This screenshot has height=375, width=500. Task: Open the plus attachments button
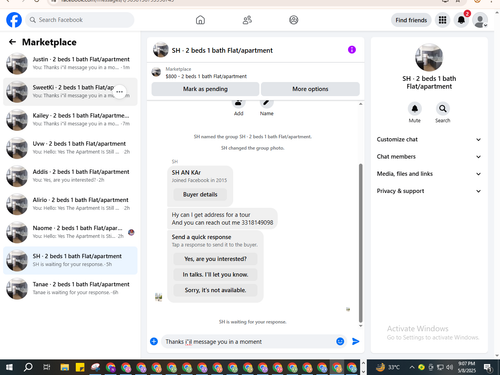(x=154, y=341)
